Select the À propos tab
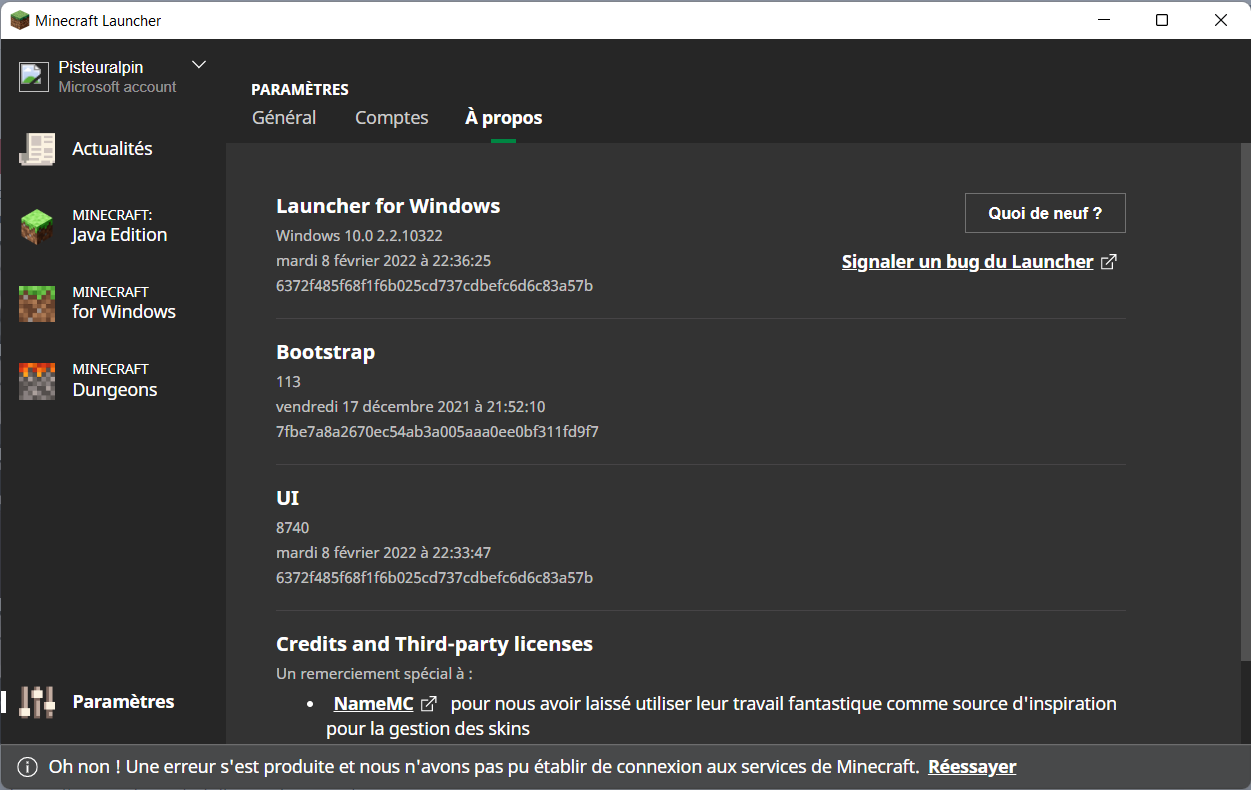 (503, 118)
